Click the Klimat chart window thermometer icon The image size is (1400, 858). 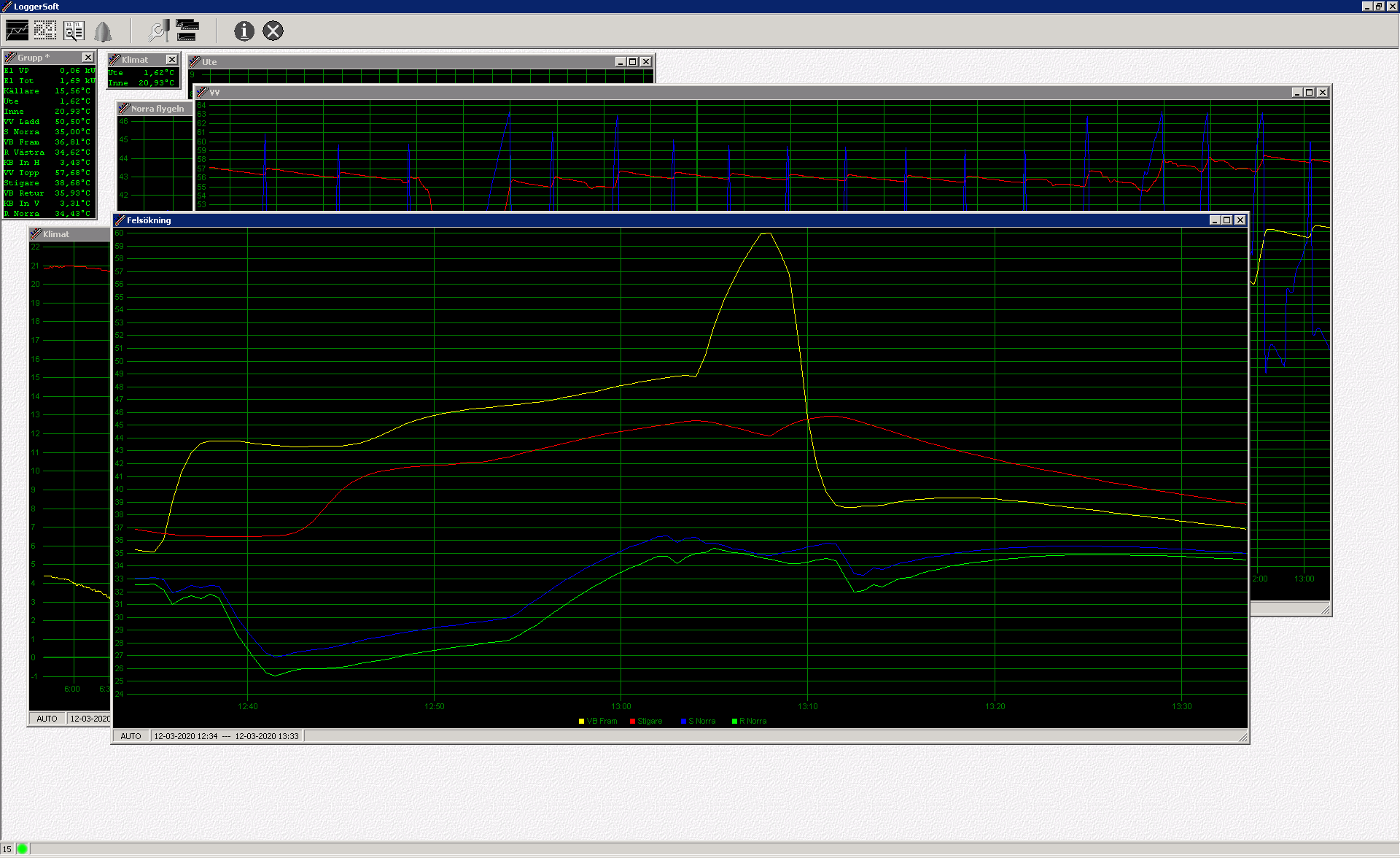36,234
